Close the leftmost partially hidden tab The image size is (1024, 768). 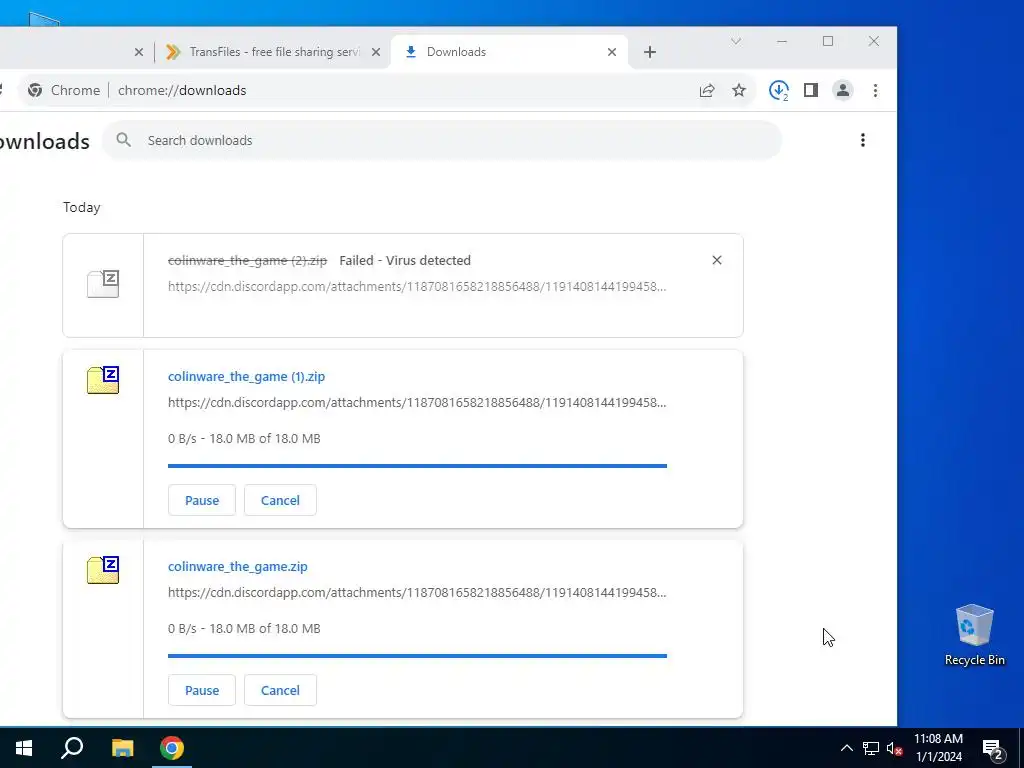[138, 52]
